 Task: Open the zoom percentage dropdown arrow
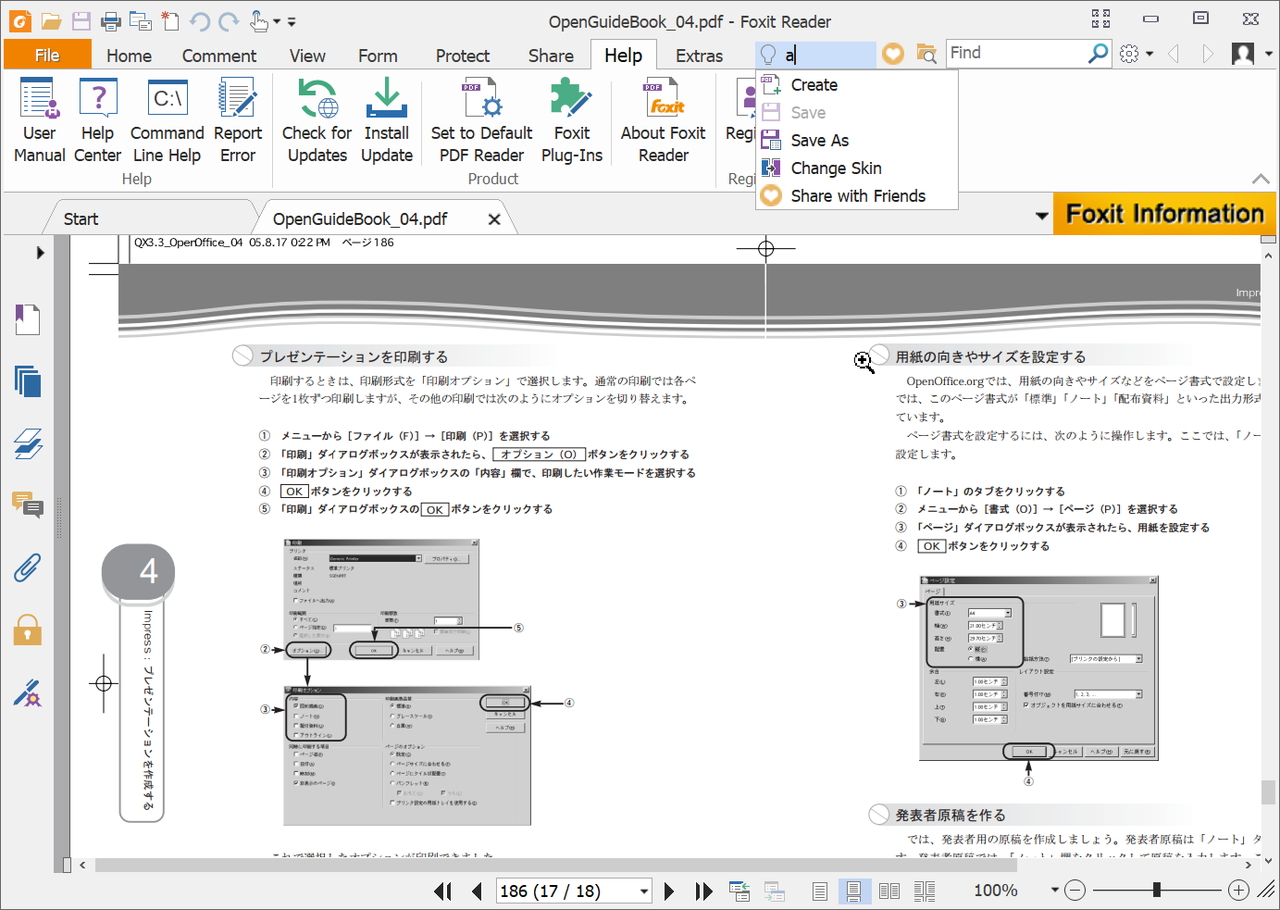(x=1054, y=890)
